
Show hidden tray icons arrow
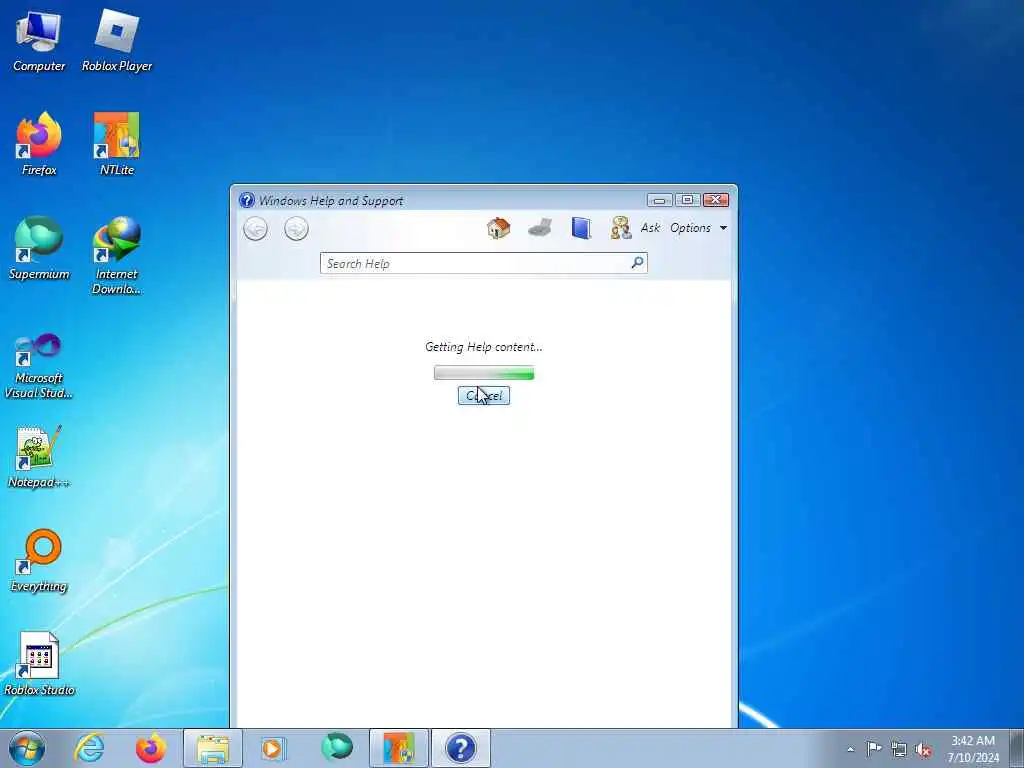pos(850,749)
